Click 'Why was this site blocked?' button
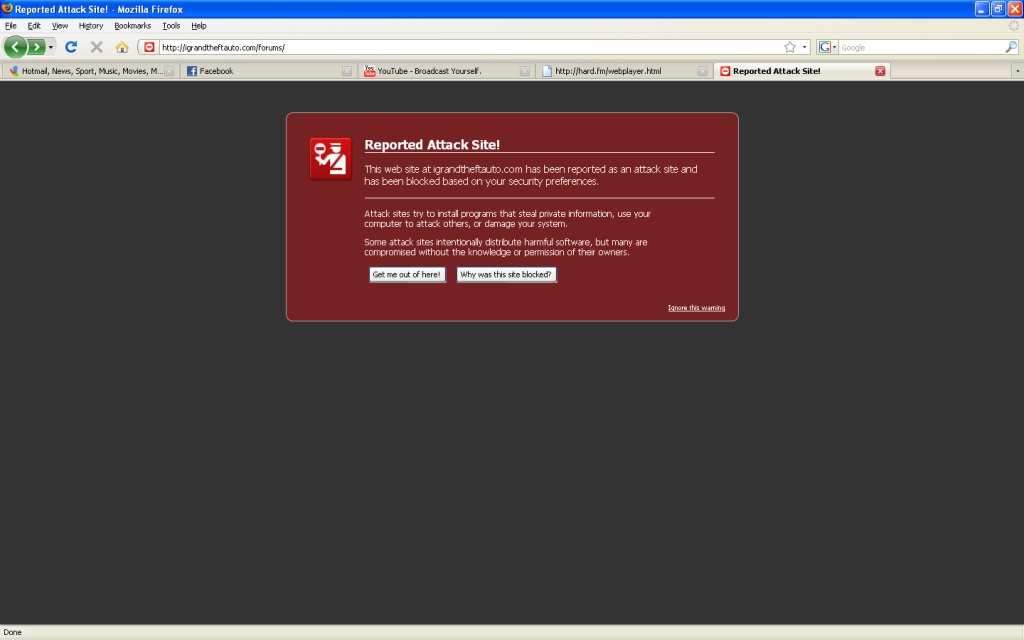This screenshot has height=640, width=1024. click(506, 275)
